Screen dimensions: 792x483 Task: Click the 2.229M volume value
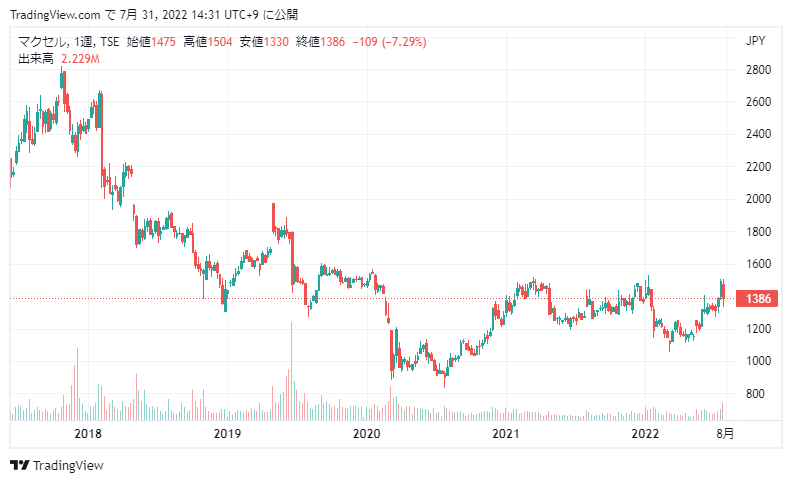80,59
